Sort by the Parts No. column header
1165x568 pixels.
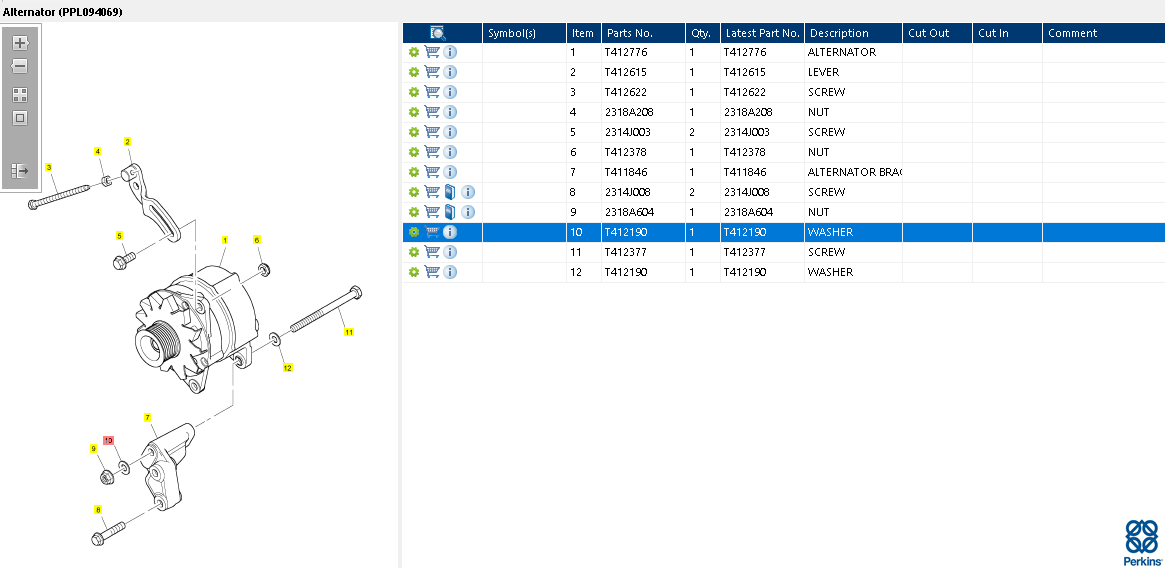pyautogui.click(x=643, y=33)
